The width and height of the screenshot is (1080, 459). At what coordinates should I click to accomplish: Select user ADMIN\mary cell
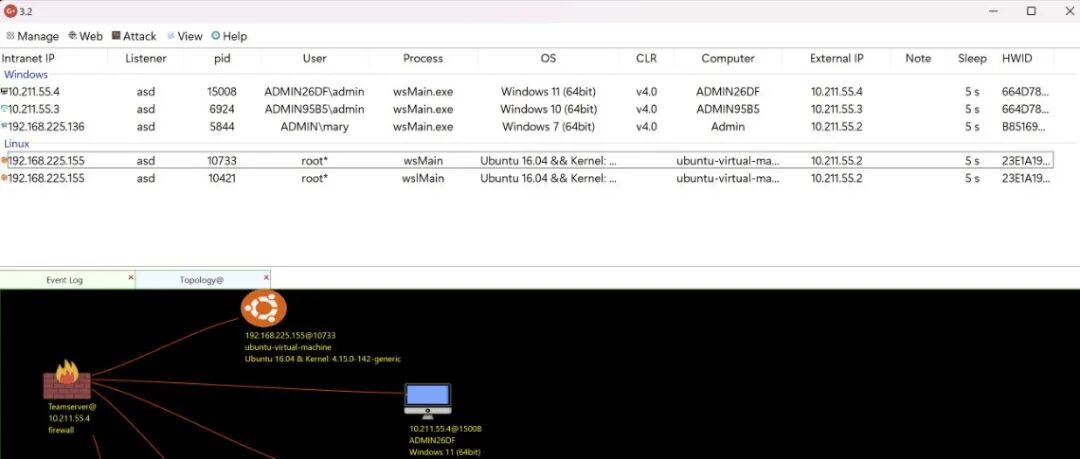(314, 126)
